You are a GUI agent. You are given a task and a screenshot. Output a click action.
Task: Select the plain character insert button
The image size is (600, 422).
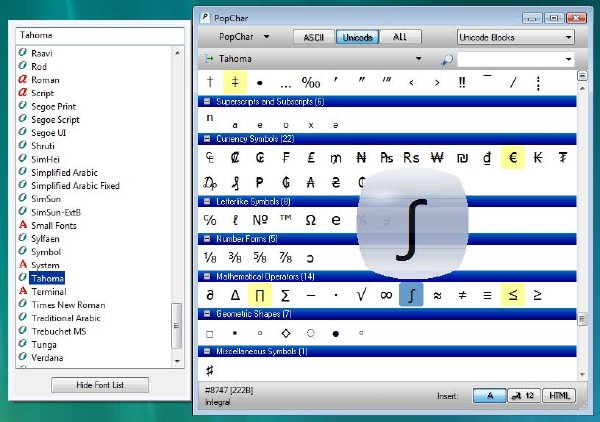489,396
